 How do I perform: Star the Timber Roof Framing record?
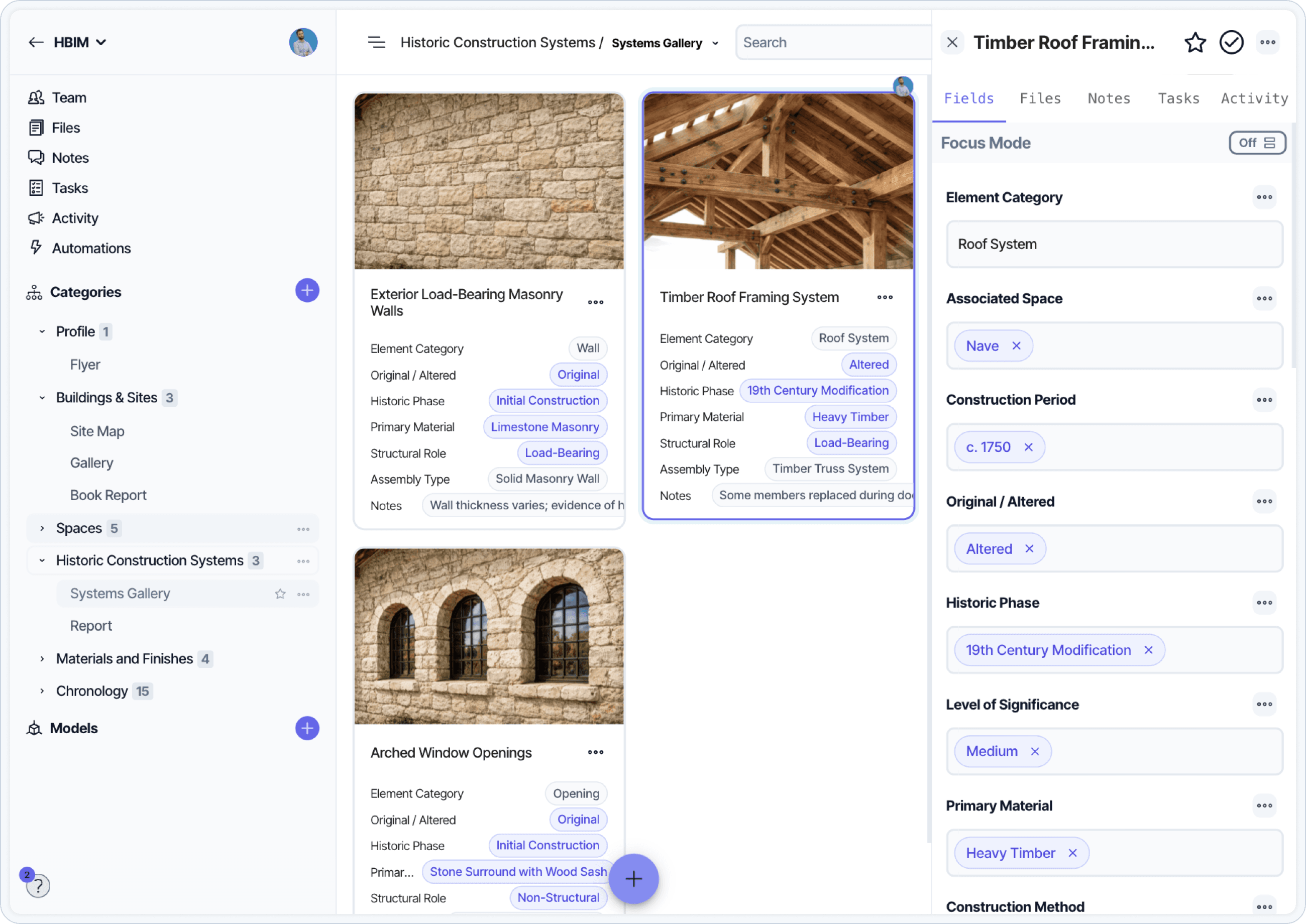(1194, 43)
